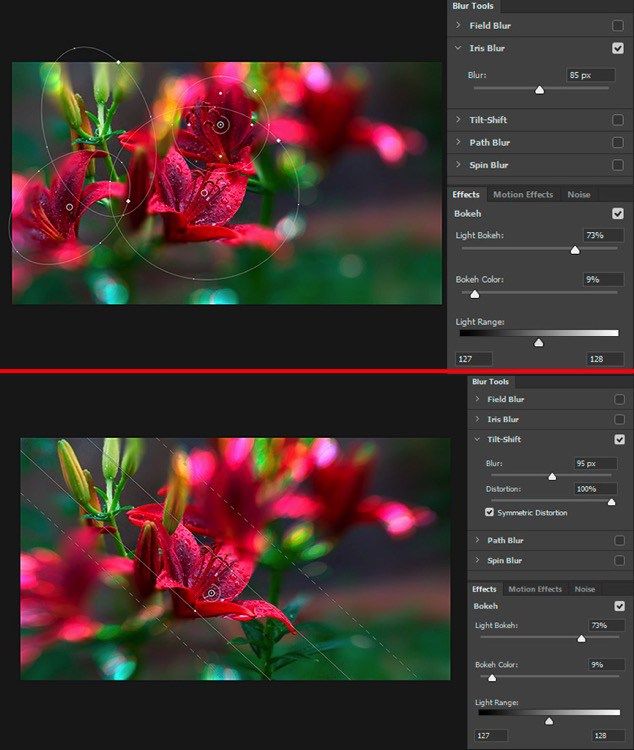Click the Distortion slider handle
The image size is (634, 750).
coord(611,502)
